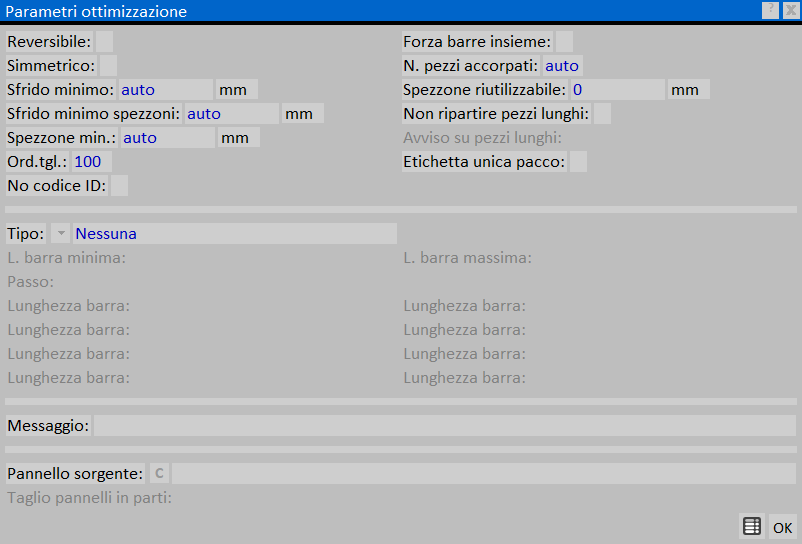Click the Simmetrico label
Image resolution: width=802 pixels, height=544 pixels.
(51, 65)
